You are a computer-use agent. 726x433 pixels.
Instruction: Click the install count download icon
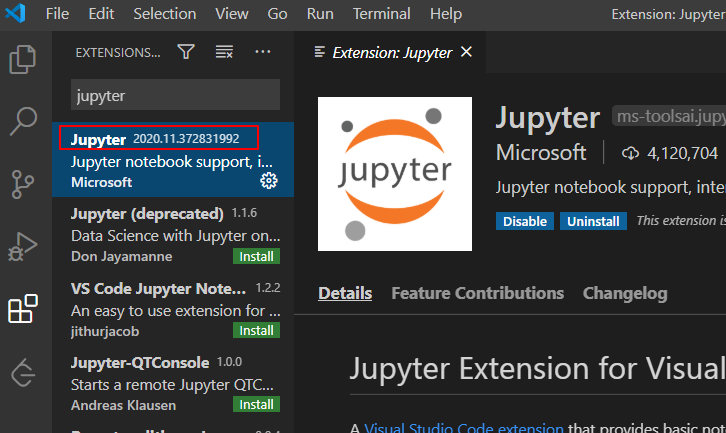(630, 153)
